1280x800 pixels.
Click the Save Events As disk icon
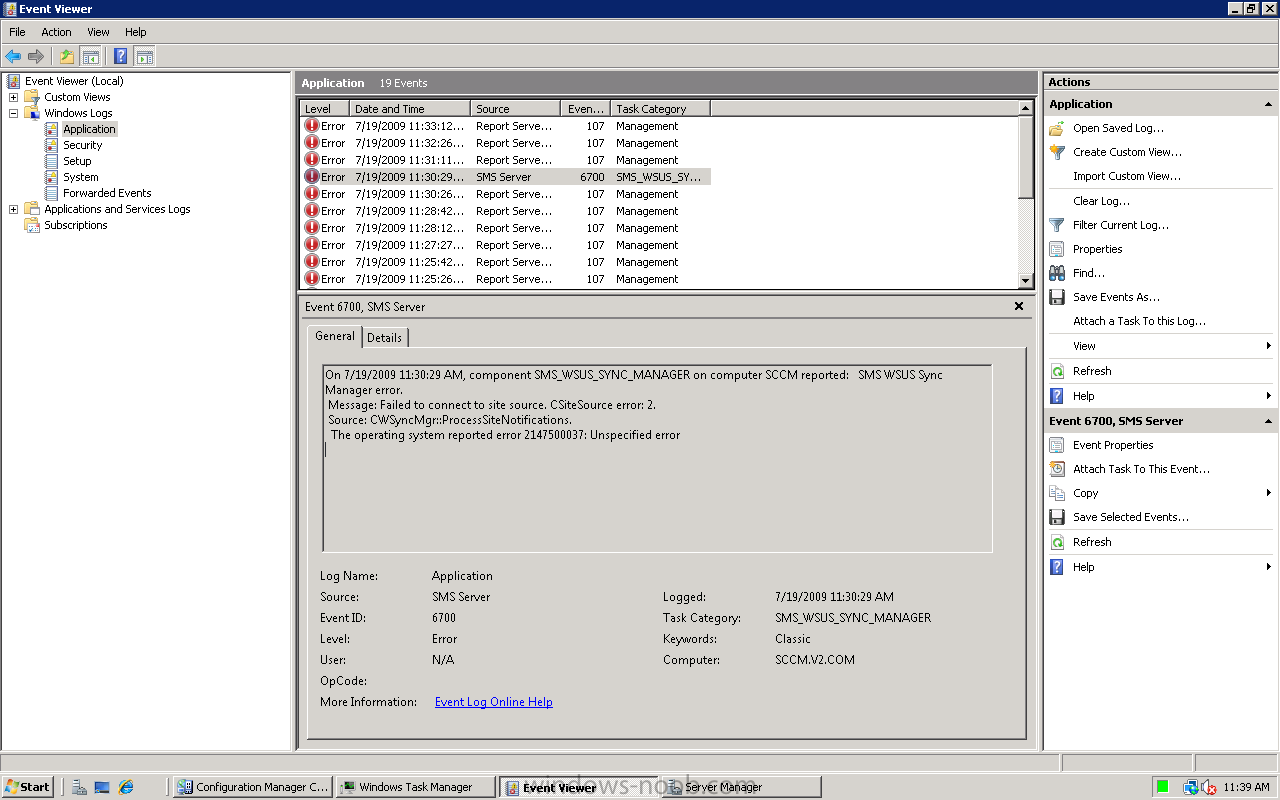click(x=1057, y=297)
